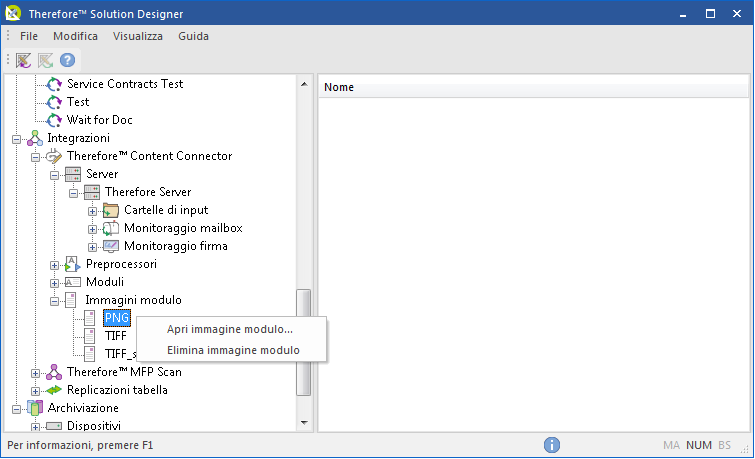Expand the Moduli node
Screen dimensions: 755x459
pos(54,284)
